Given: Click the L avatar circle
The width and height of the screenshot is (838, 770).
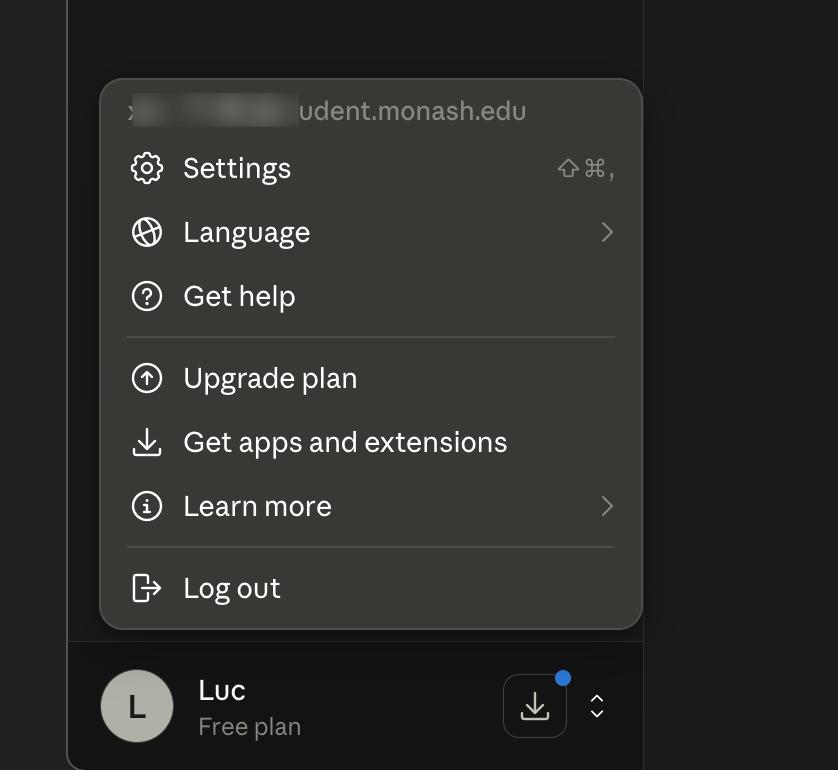Looking at the screenshot, I should [x=137, y=706].
